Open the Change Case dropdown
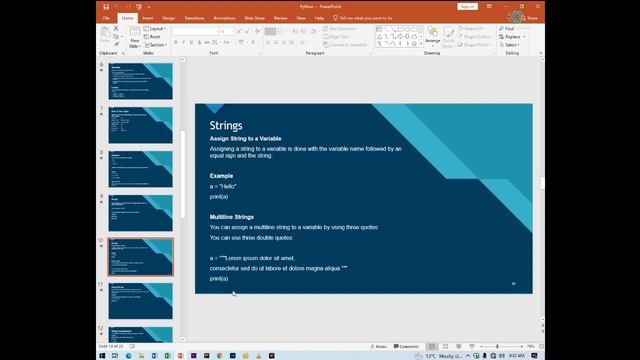 [227, 42]
